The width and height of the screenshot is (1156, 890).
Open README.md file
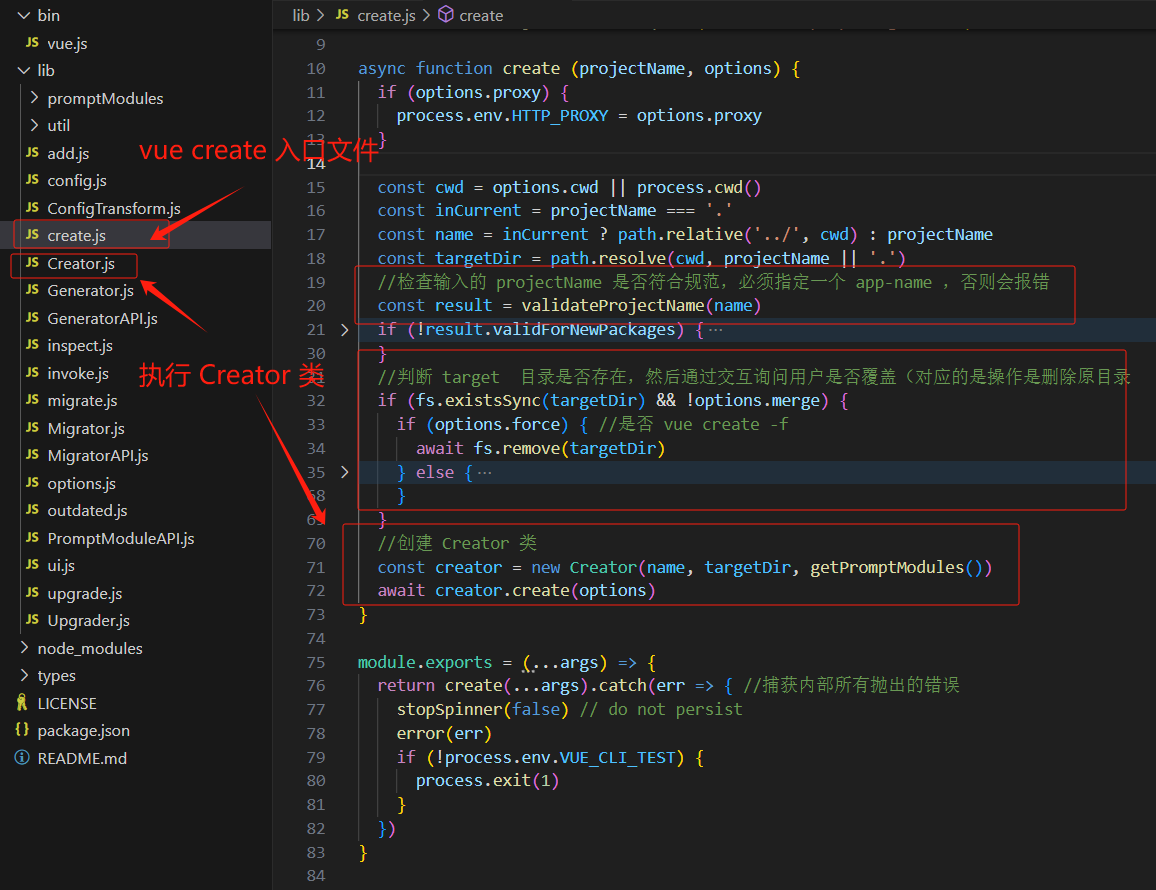pos(82,759)
